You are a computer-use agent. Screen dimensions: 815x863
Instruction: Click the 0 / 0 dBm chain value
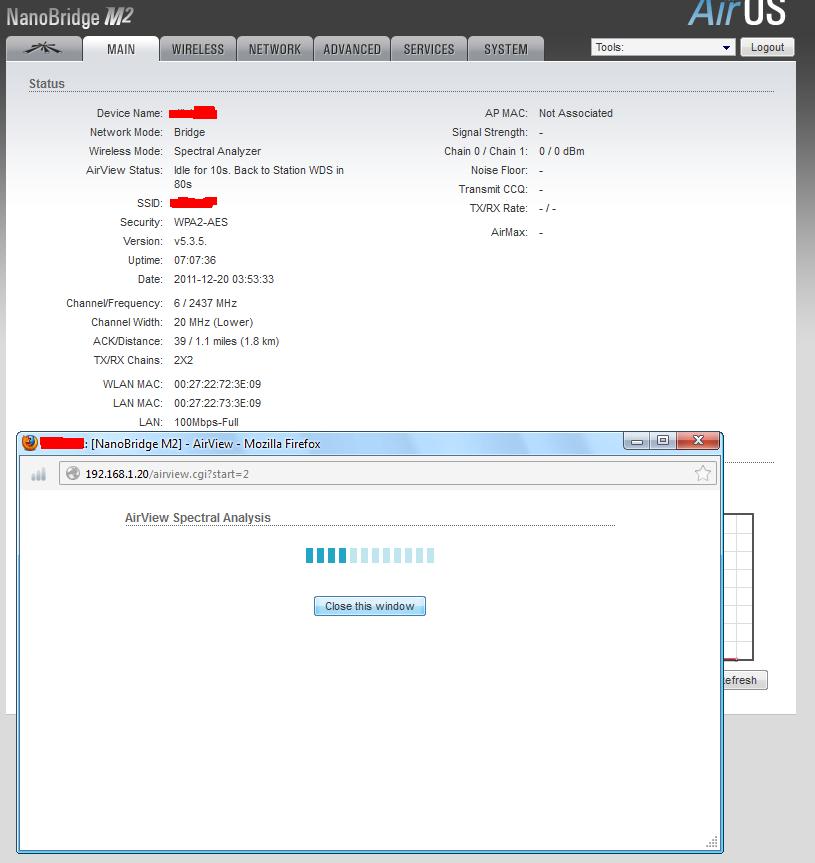click(561, 151)
